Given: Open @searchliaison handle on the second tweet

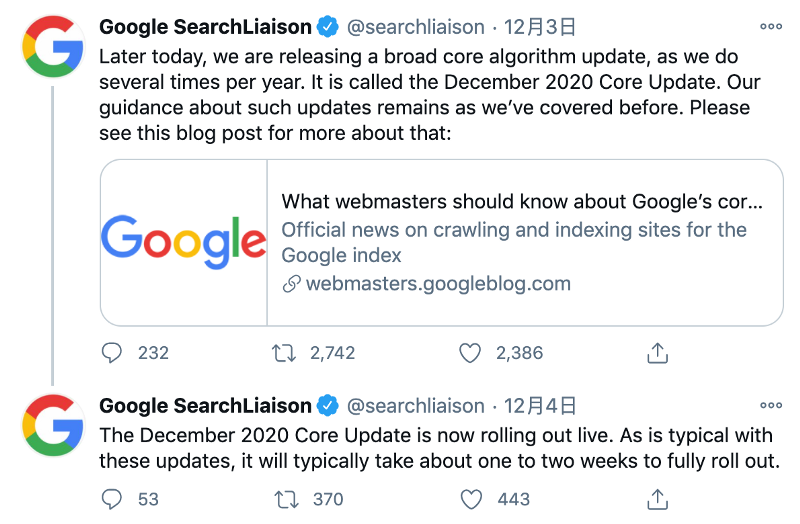Looking at the screenshot, I should coord(415,406).
